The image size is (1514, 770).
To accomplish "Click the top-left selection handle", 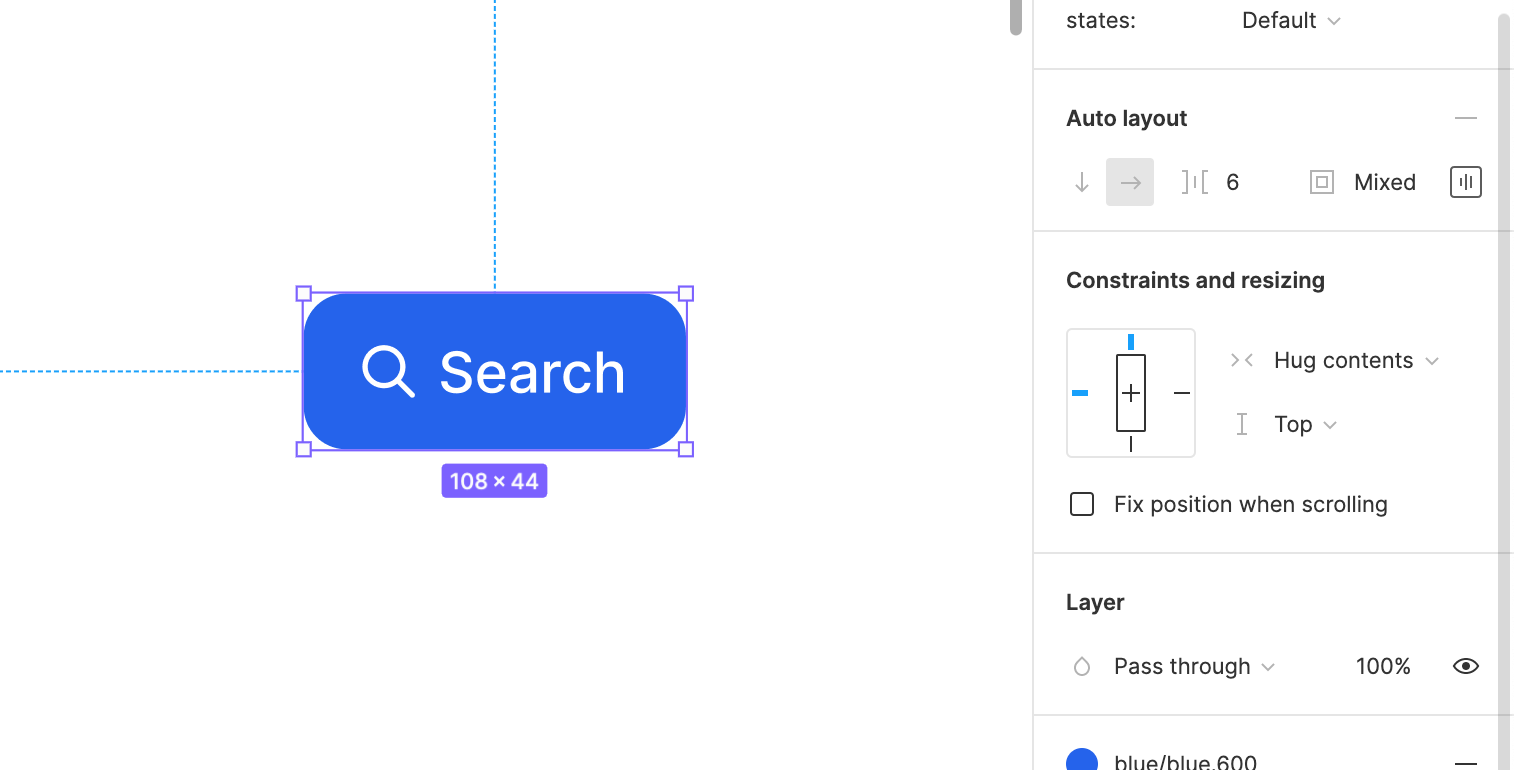I will point(304,294).
